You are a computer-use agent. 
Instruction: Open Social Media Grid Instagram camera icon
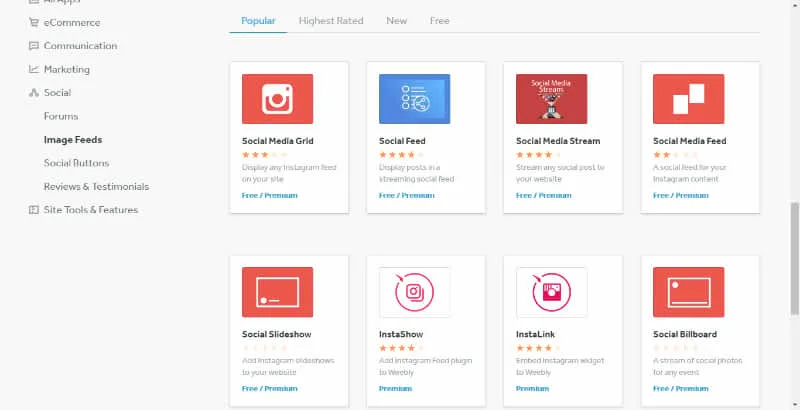click(278, 99)
